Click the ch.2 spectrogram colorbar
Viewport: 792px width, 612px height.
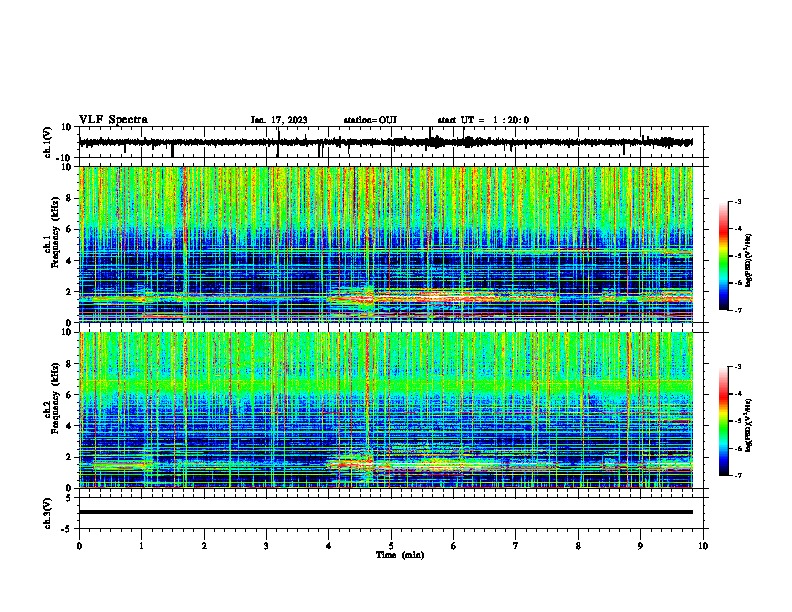[x=724, y=421]
